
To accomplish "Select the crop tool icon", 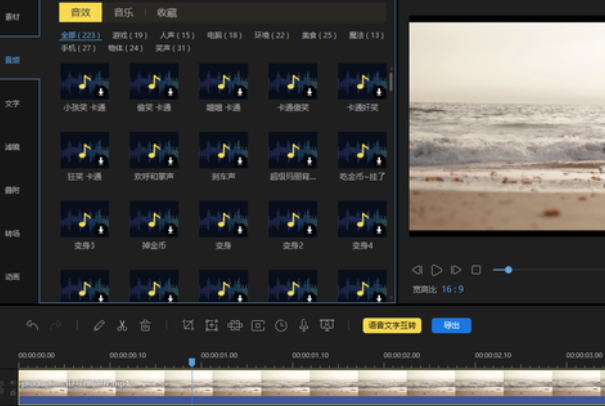I will tap(188, 325).
